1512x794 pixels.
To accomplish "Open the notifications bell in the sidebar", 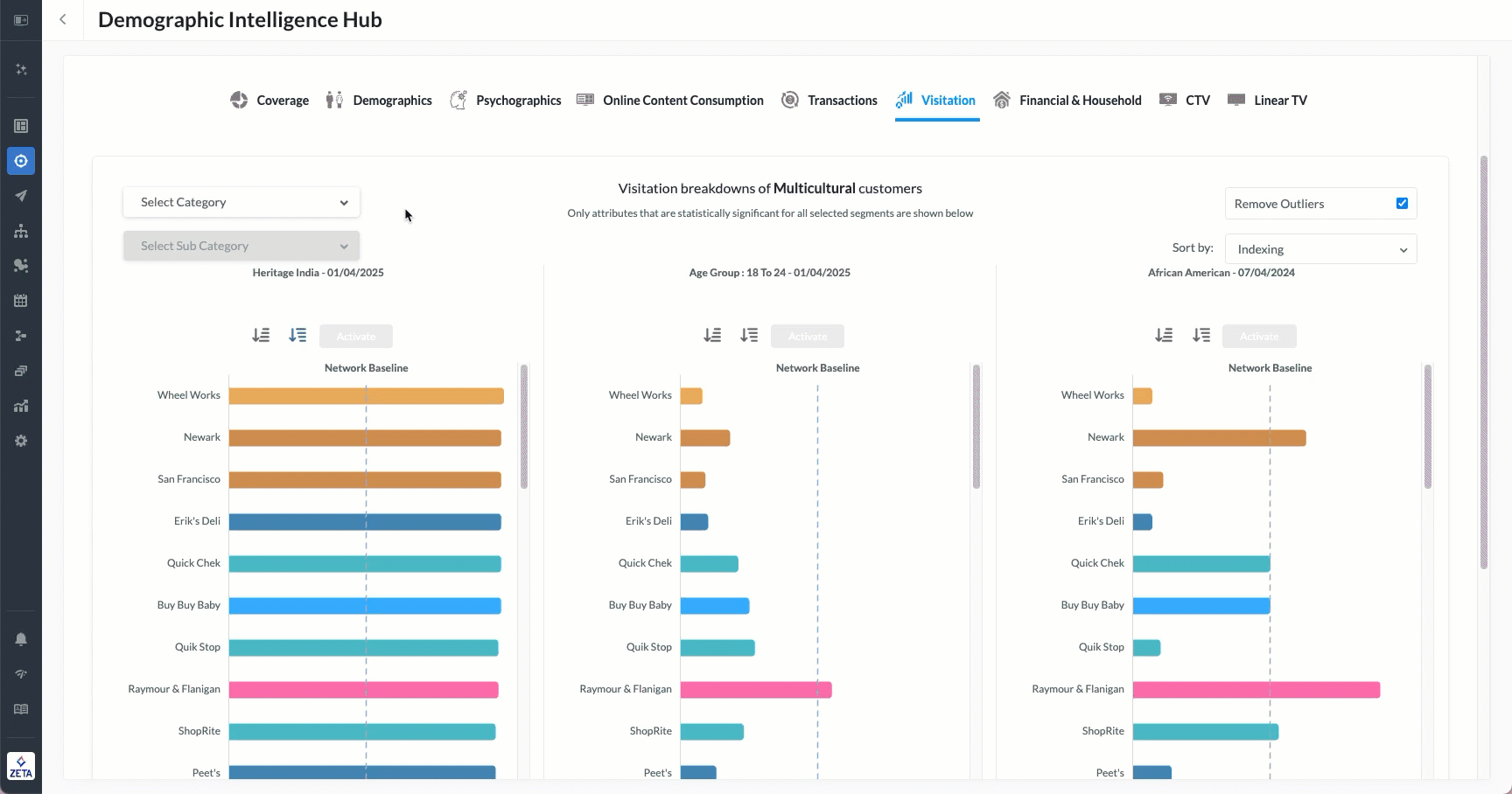I will 21,639.
